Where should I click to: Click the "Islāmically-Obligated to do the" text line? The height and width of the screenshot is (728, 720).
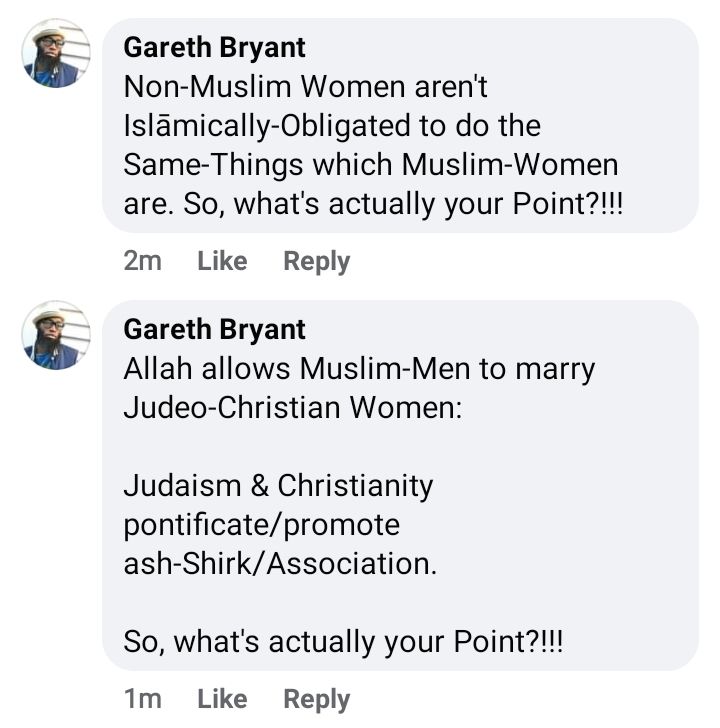331,126
